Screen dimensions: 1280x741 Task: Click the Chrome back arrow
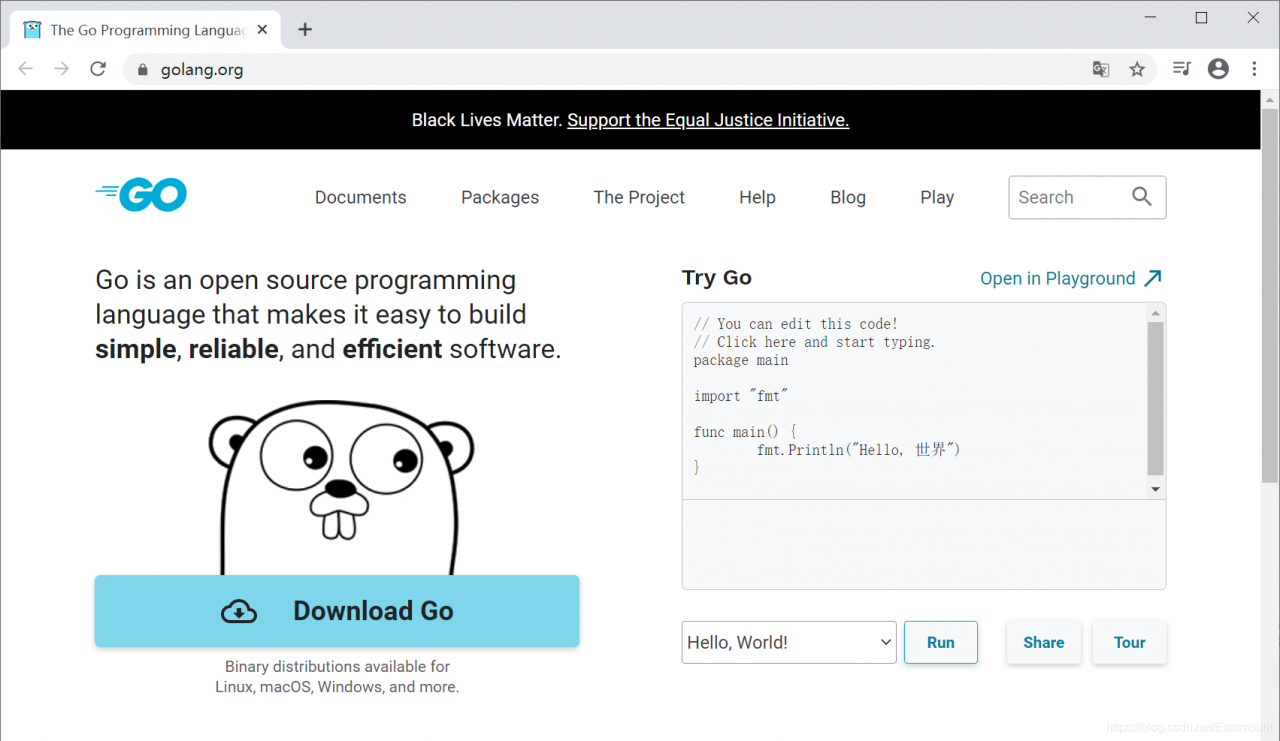pos(26,69)
